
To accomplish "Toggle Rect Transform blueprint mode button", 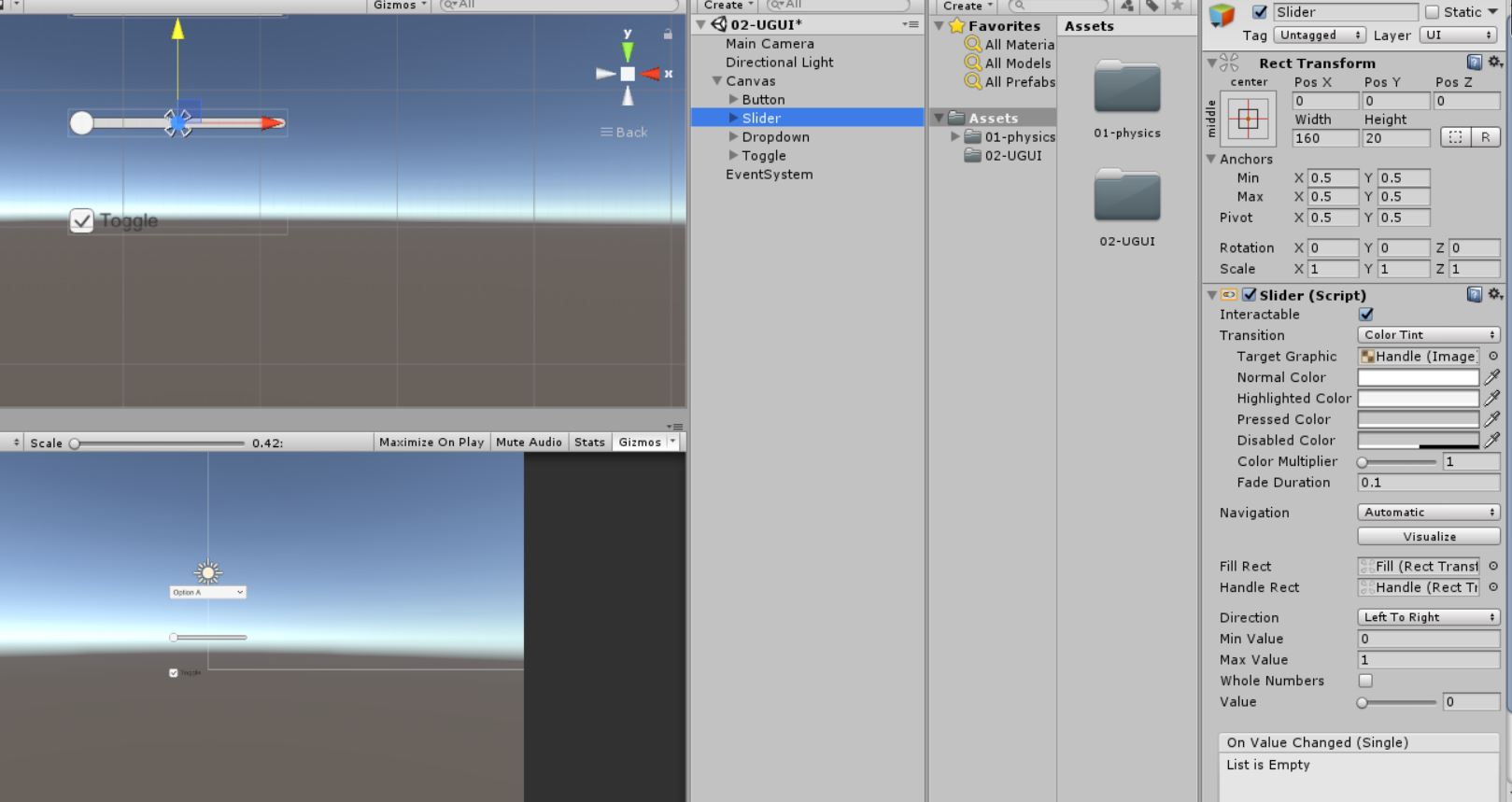I will [x=1455, y=137].
